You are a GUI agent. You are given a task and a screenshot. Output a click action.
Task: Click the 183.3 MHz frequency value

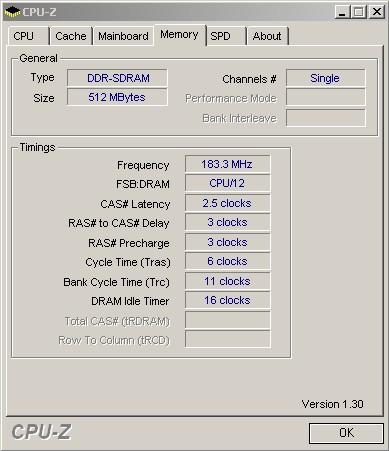pyautogui.click(x=228, y=164)
